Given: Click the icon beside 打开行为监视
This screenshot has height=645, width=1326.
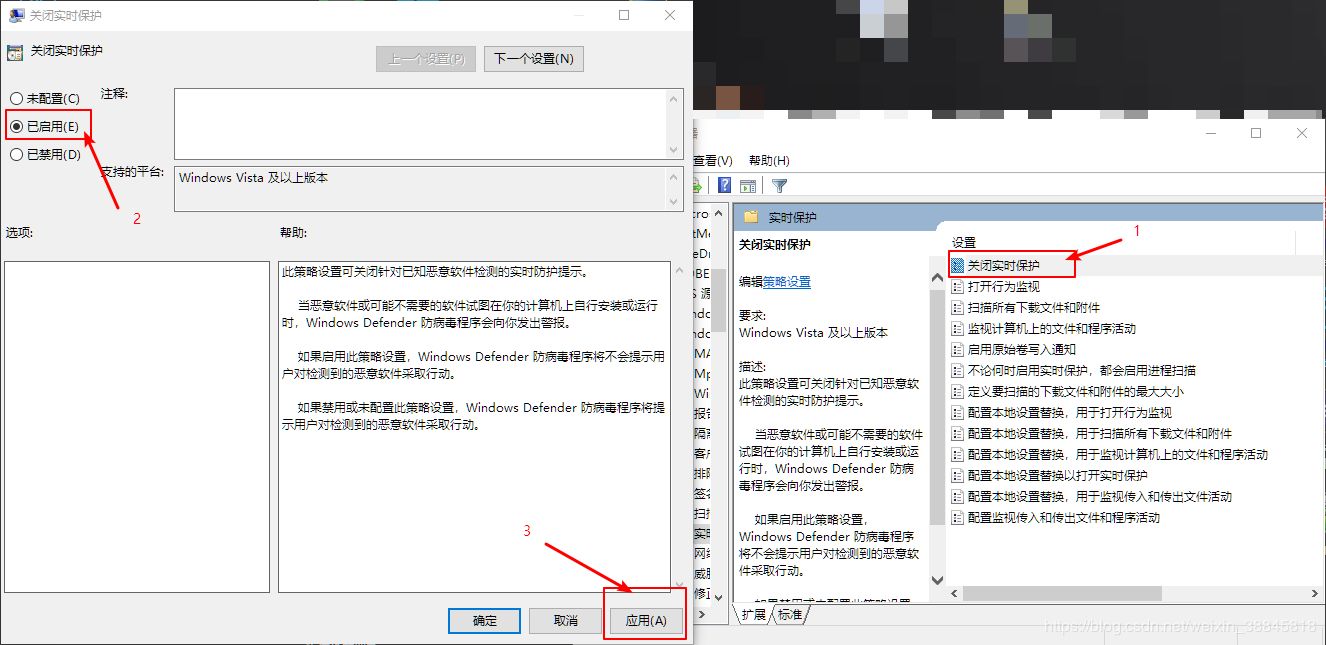Looking at the screenshot, I should click(x=957, y=287).
